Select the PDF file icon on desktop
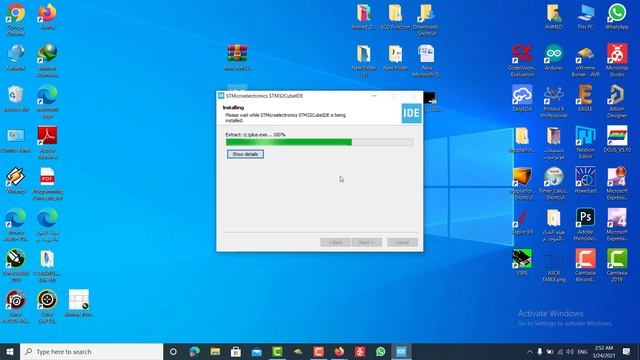Screen dimensions: 640x360 point(47,184)
